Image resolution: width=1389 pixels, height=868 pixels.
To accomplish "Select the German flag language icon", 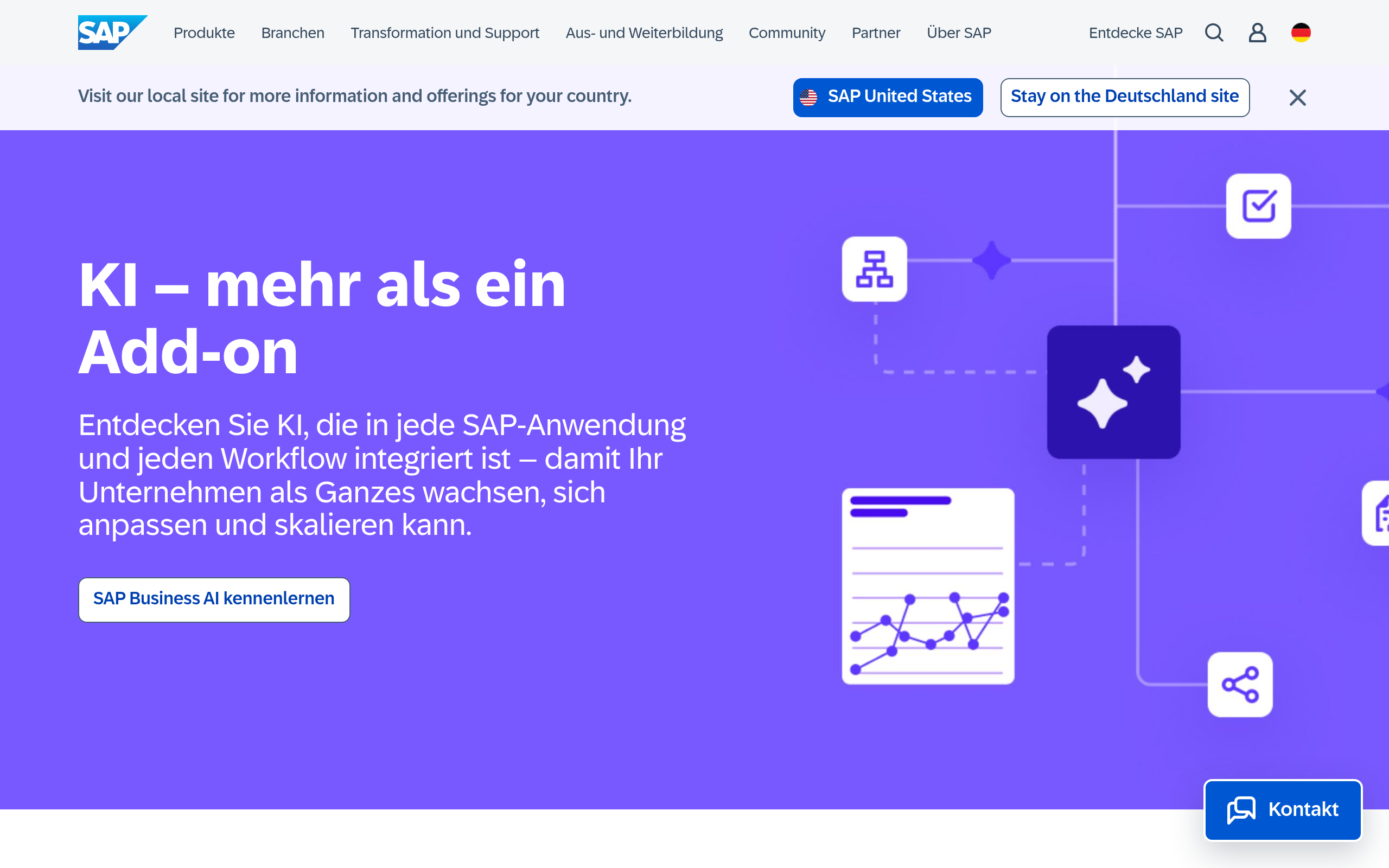I will point(1301,33).
